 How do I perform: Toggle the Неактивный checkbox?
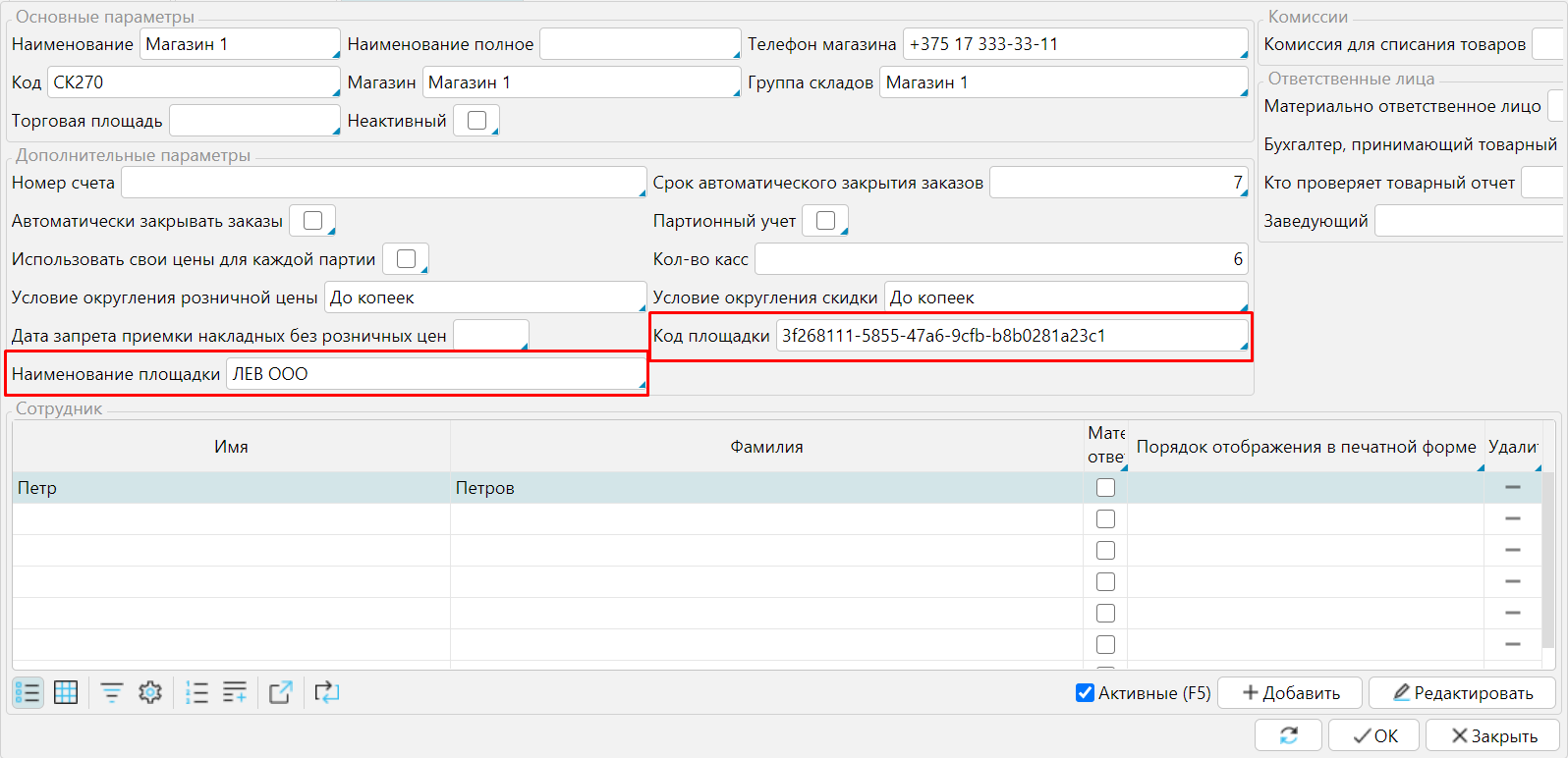pos(477,121)
